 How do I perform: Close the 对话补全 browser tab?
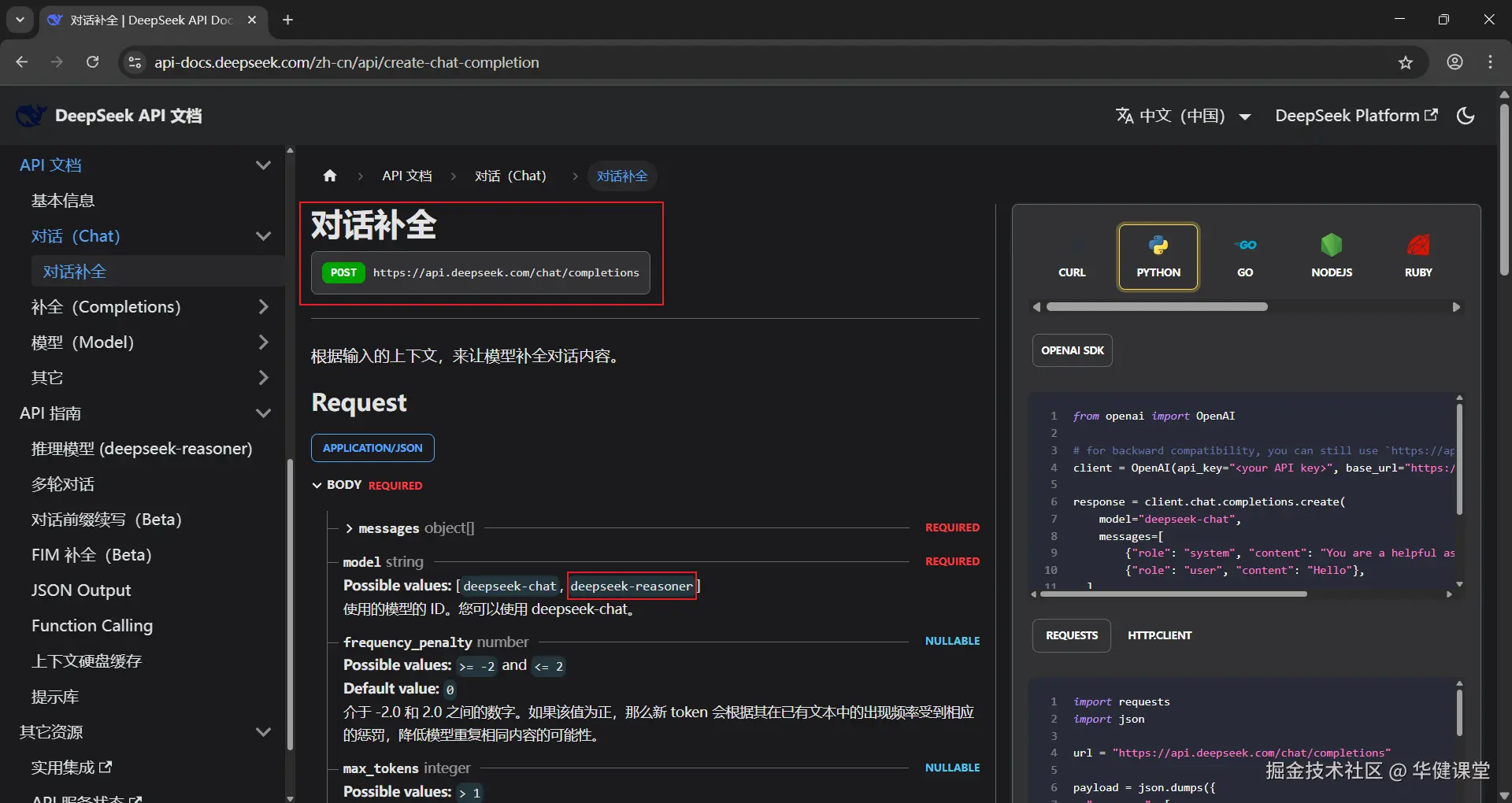[x=252, y=20]
